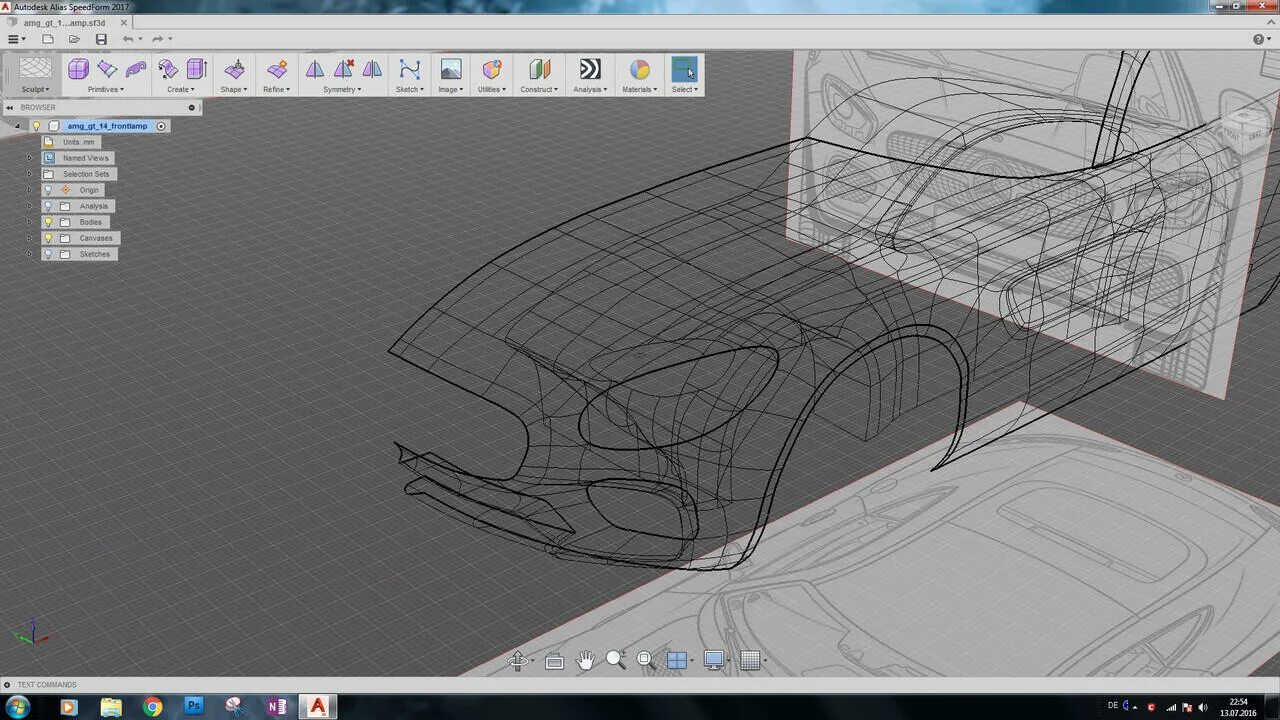Select the Units: mm row
Screen dimensions: 1280x720
click(70, 142)
